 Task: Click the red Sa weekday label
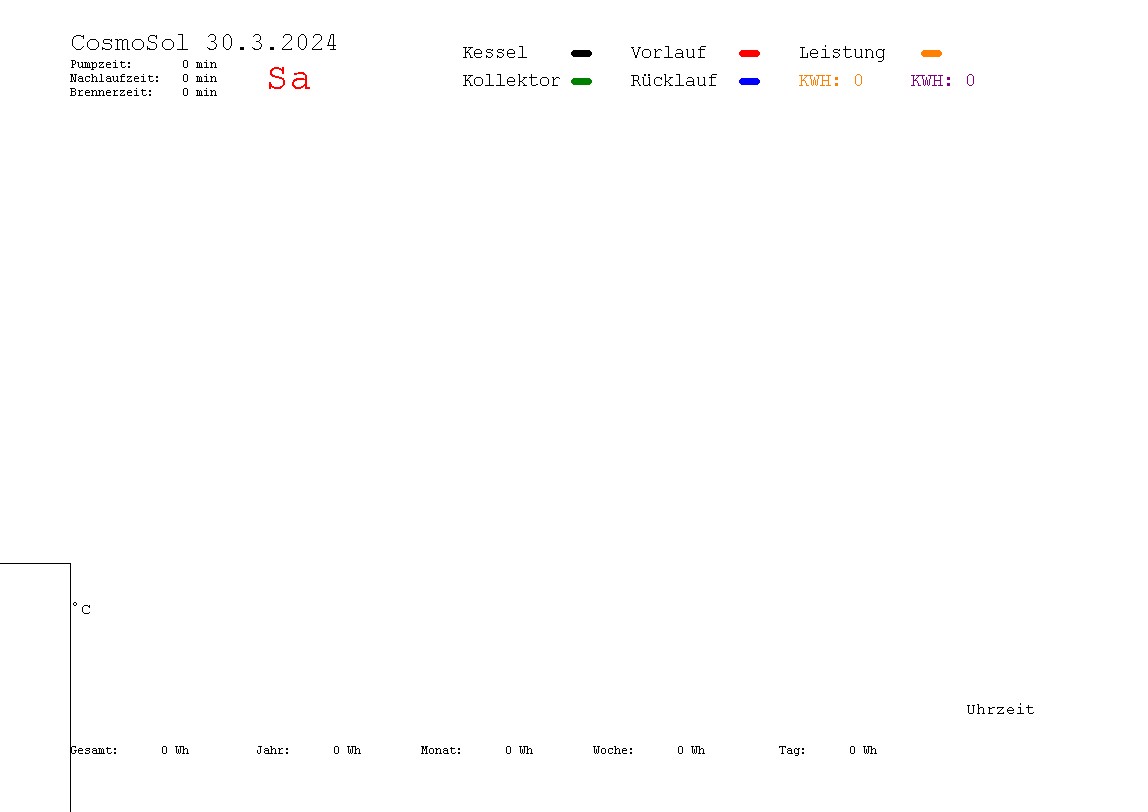tap(288, 79)
